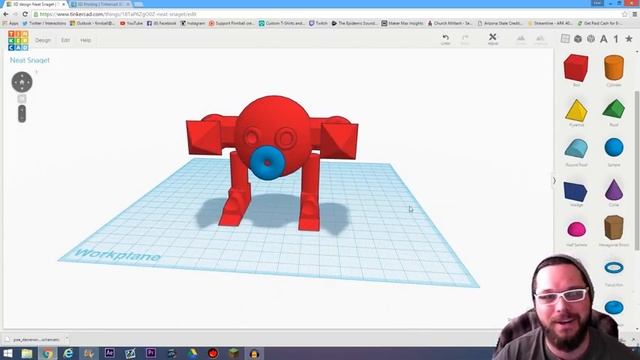
Task: Select the yellow Pyramid shape
Action: click(x=576, y=111)
